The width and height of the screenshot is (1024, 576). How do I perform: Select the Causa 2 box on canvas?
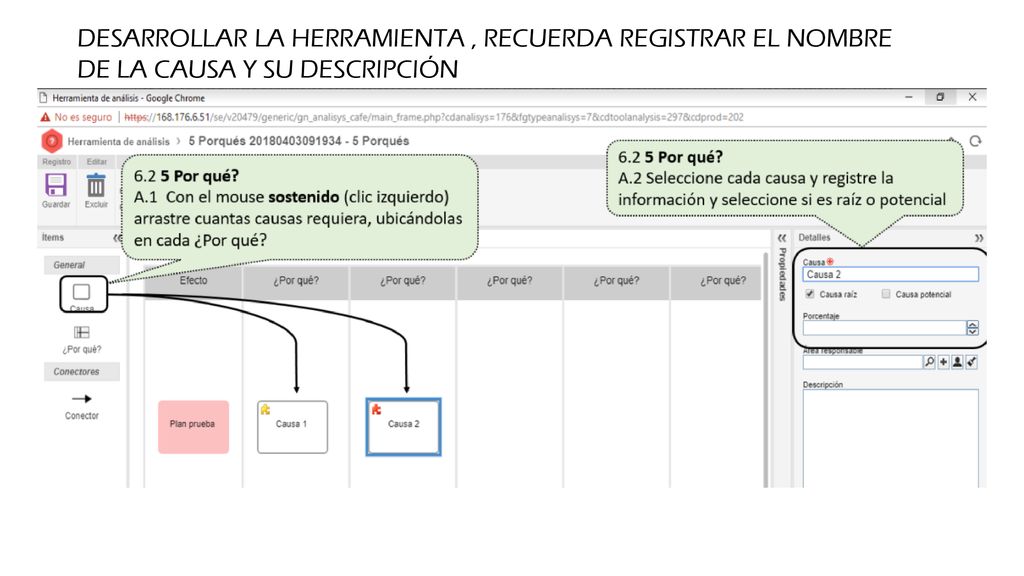(x=404, y=426)
